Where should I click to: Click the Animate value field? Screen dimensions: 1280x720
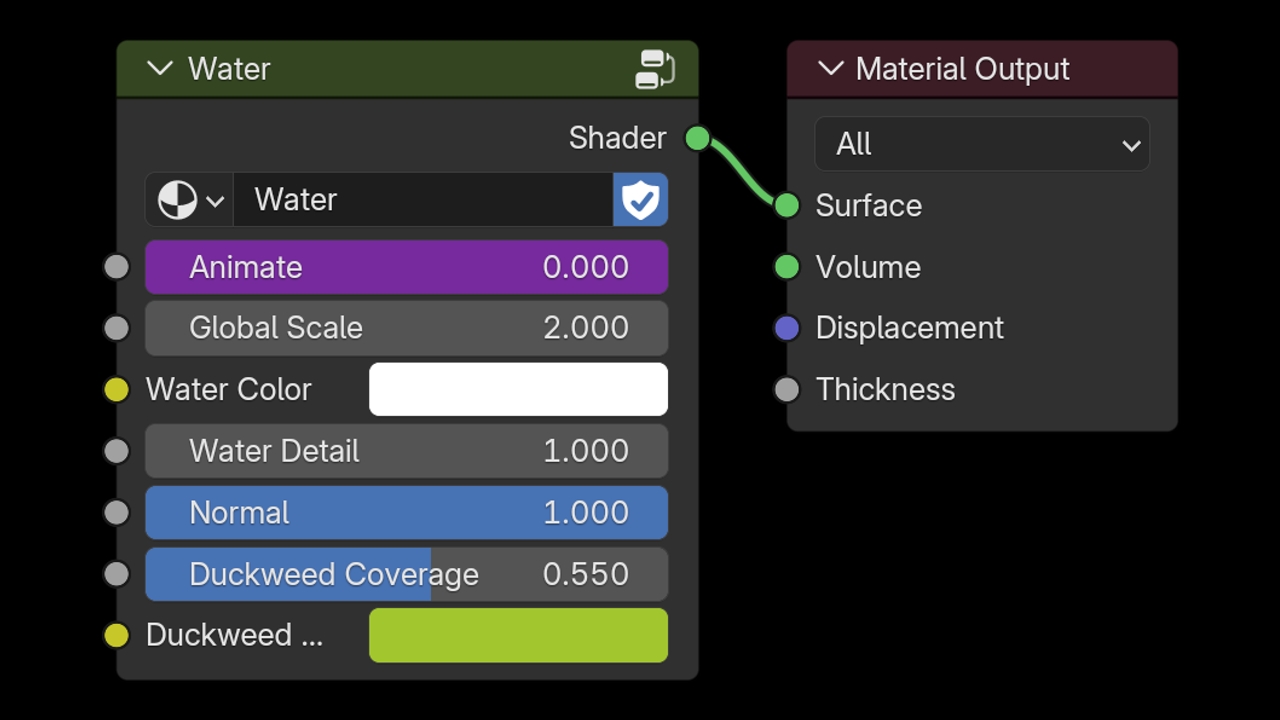407,267
